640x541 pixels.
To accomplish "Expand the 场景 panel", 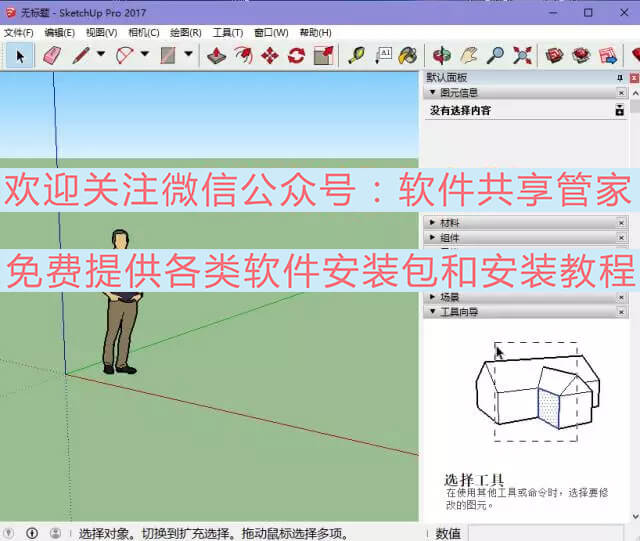I will 433,297.
